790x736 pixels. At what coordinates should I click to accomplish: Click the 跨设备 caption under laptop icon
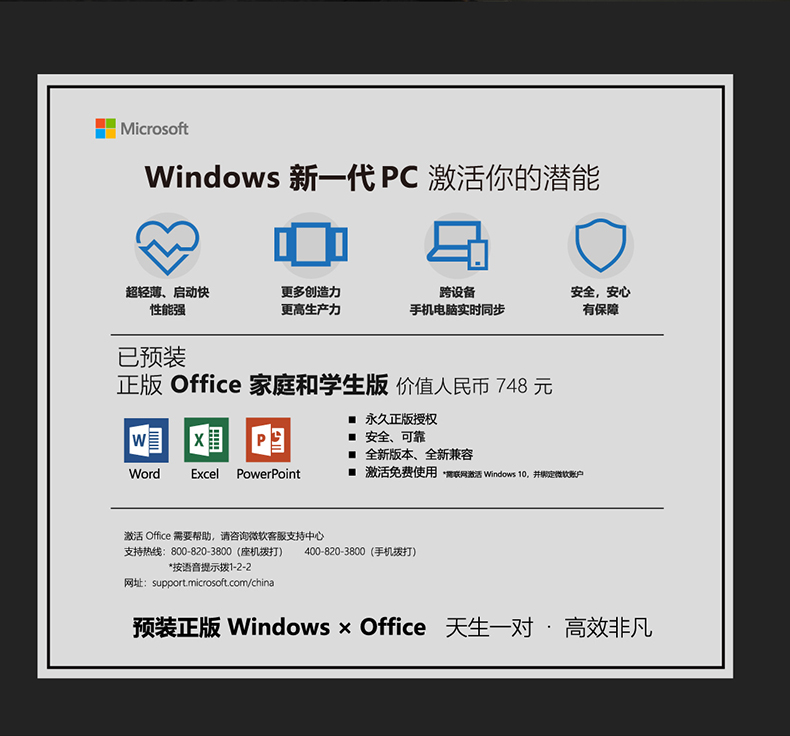pyautogui.click(x=457, y=292)
